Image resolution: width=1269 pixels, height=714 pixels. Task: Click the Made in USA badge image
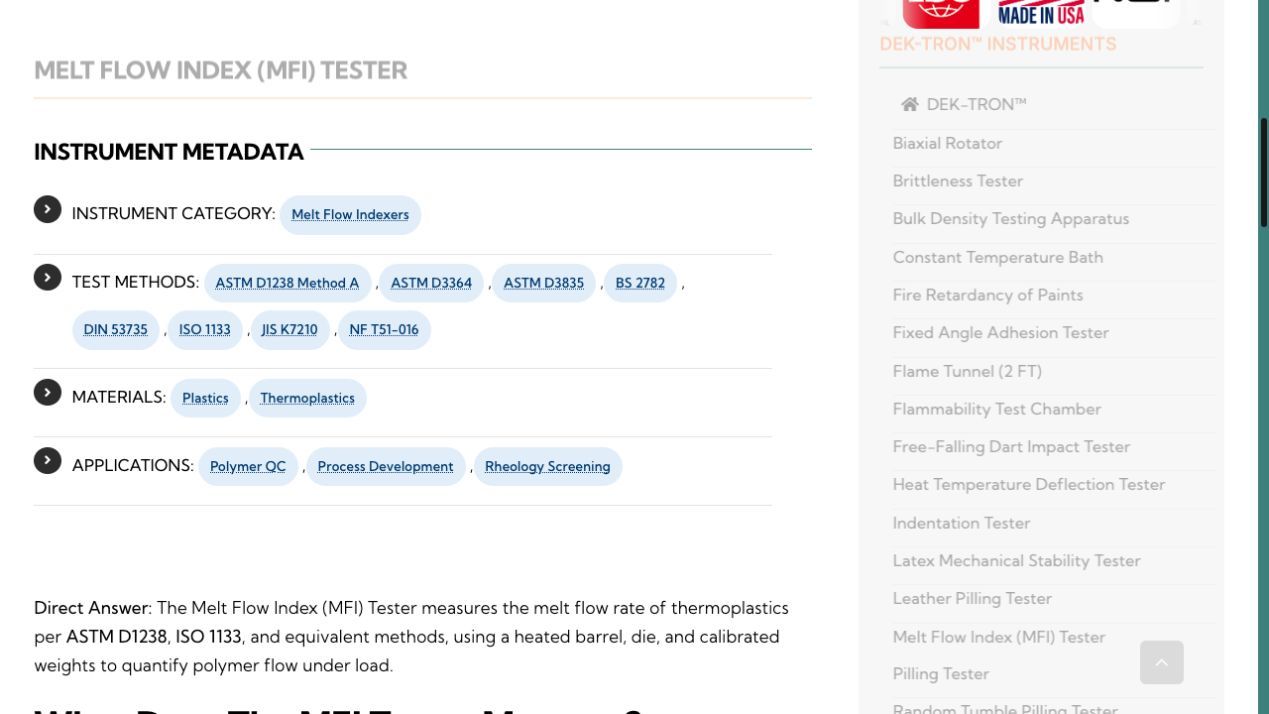coord(1041,13)
